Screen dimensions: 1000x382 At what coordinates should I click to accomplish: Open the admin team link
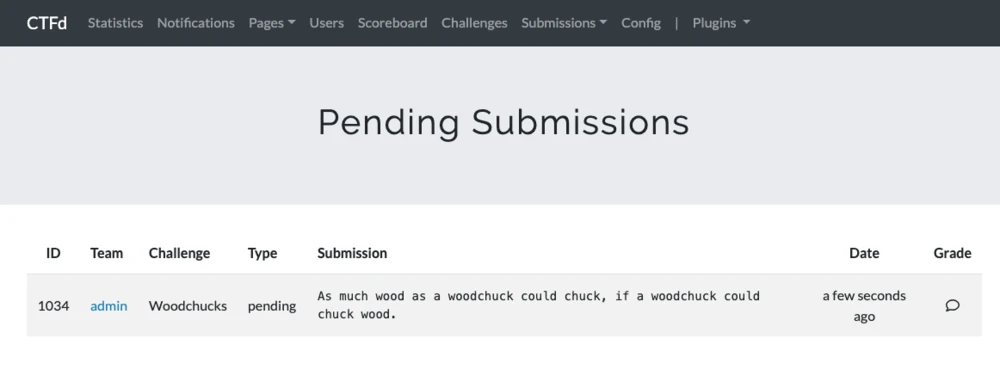point(108,306)
